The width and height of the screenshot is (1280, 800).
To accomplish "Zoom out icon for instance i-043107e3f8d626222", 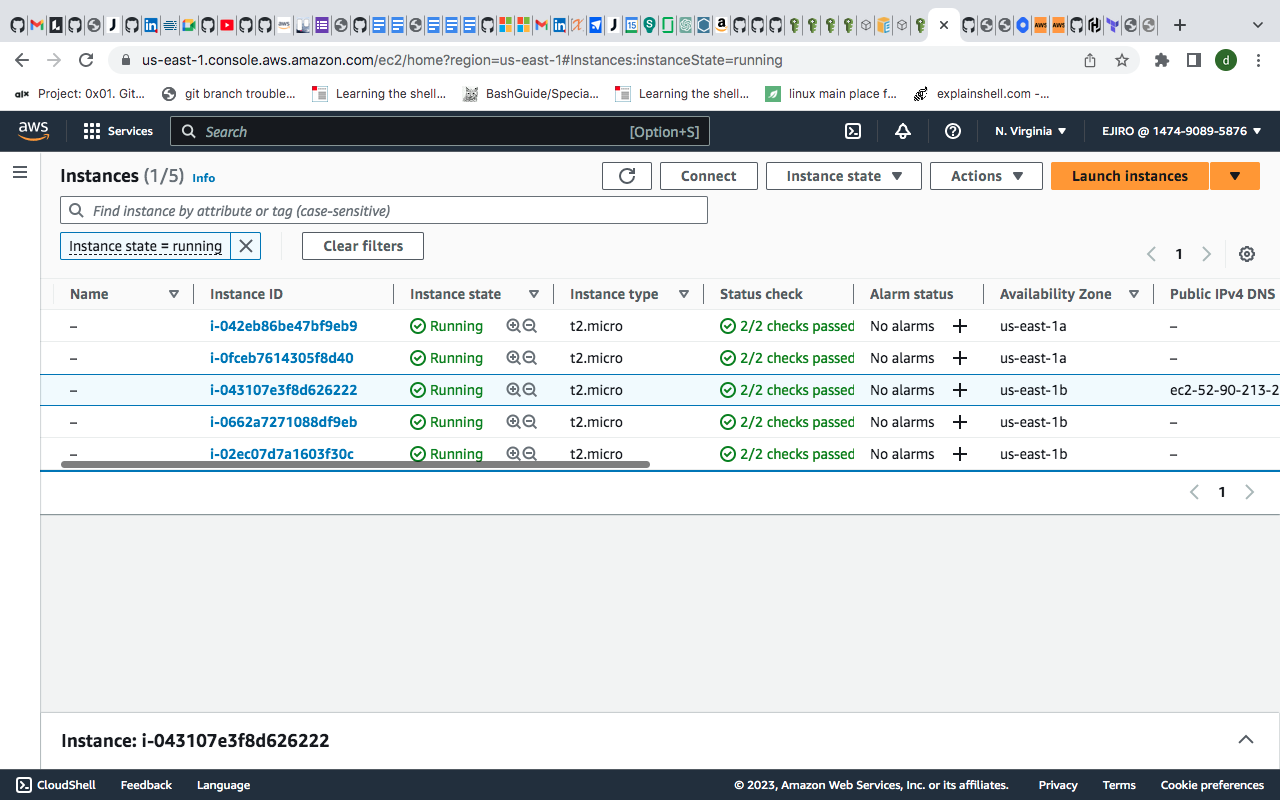I will 530,390.
